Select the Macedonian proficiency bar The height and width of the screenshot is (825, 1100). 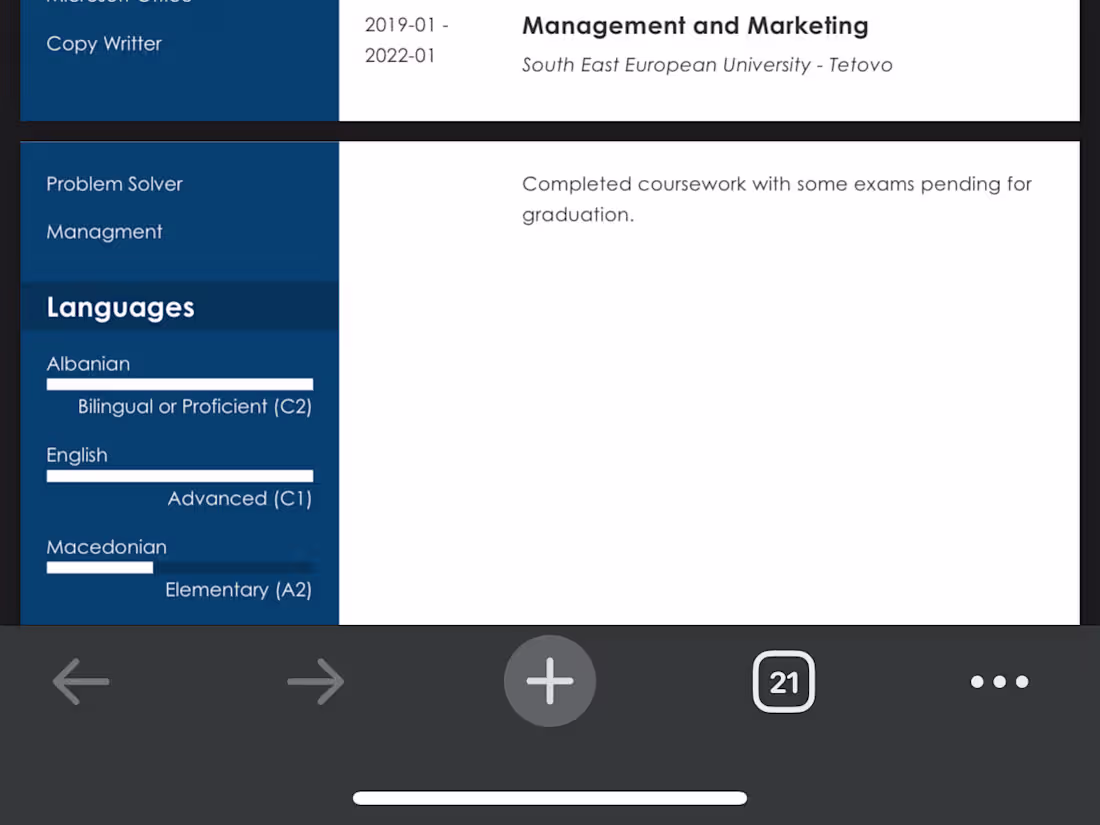[x=180, y=567]
